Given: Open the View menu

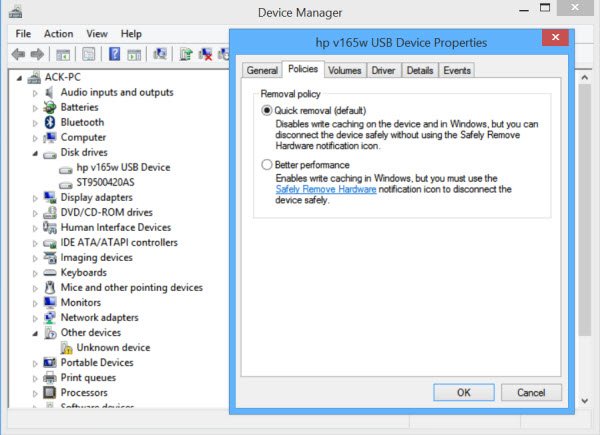Looking at the screenshot, I should click(x=97, y=34).
